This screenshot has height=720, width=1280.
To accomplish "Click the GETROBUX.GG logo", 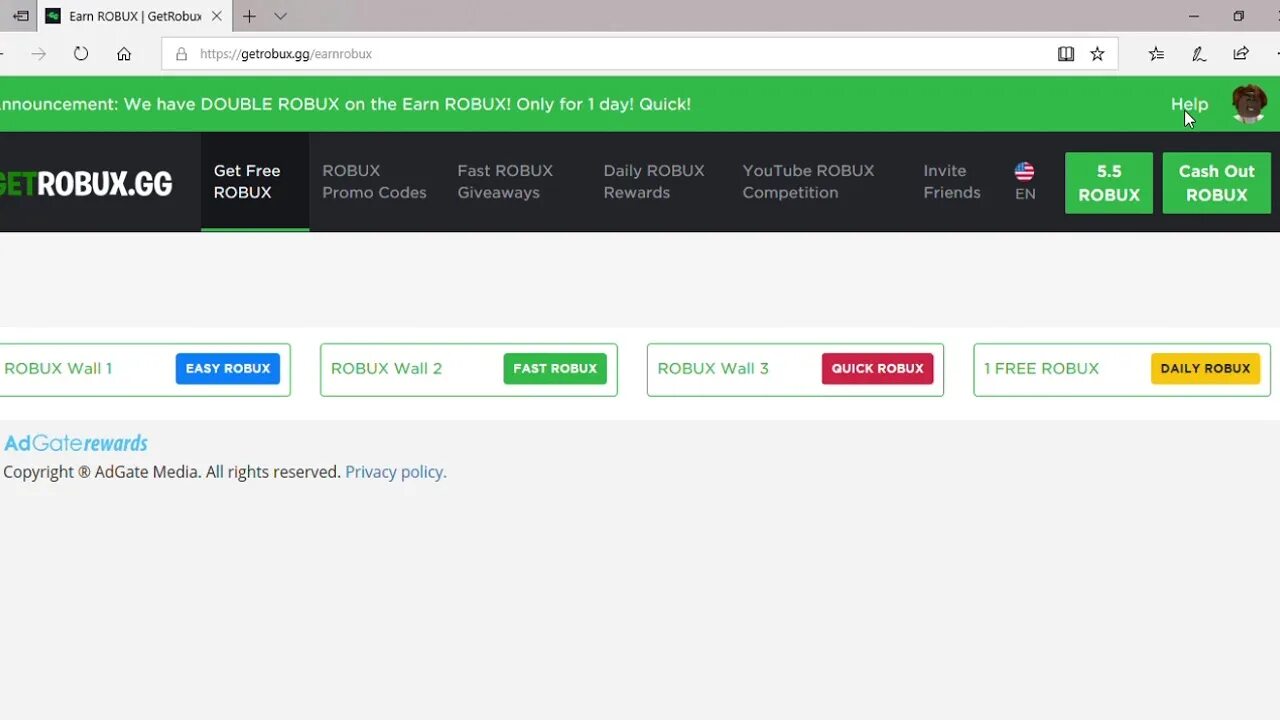I will tap(86, 183).
